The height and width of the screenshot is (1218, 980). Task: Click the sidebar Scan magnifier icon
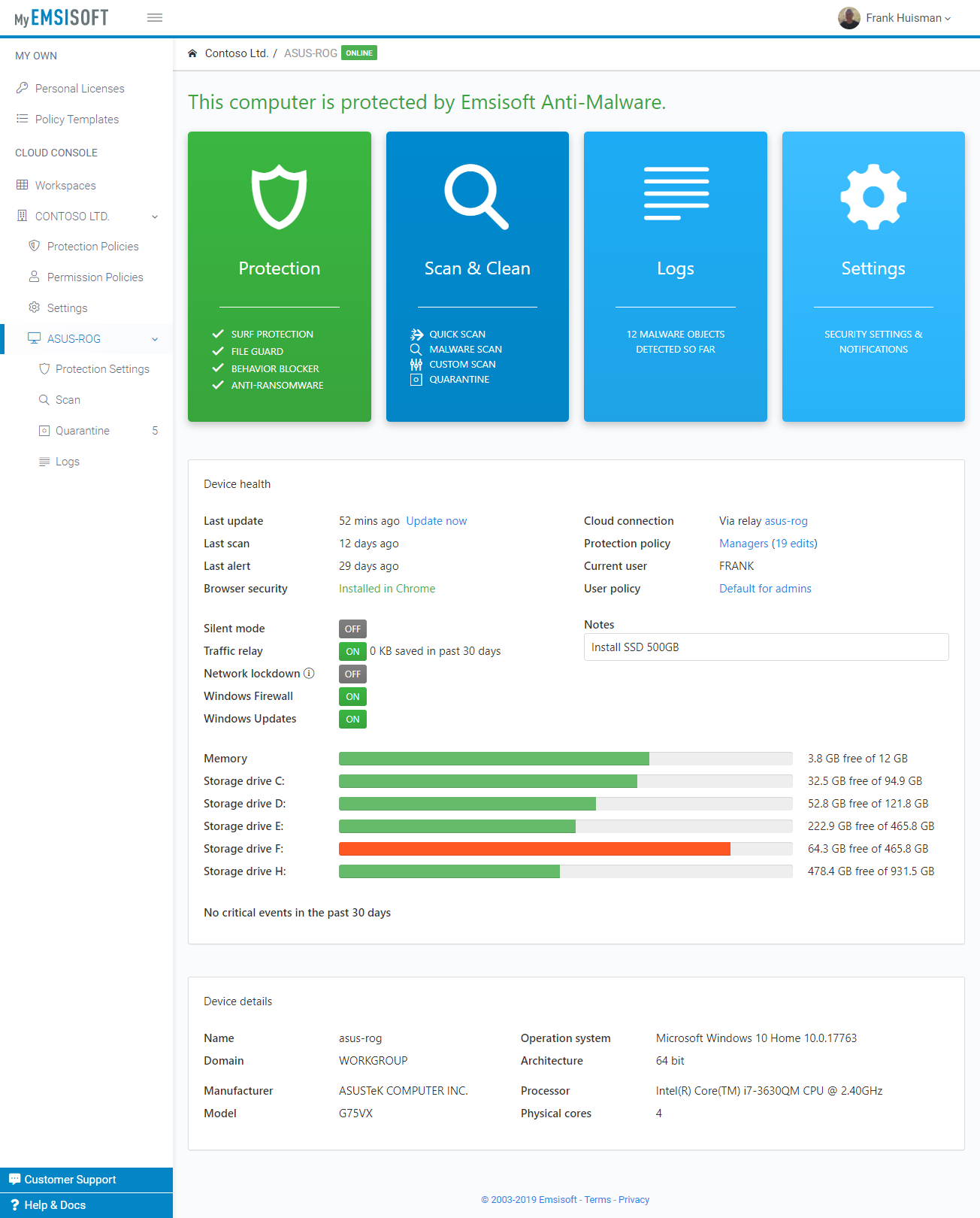[44, 399]
